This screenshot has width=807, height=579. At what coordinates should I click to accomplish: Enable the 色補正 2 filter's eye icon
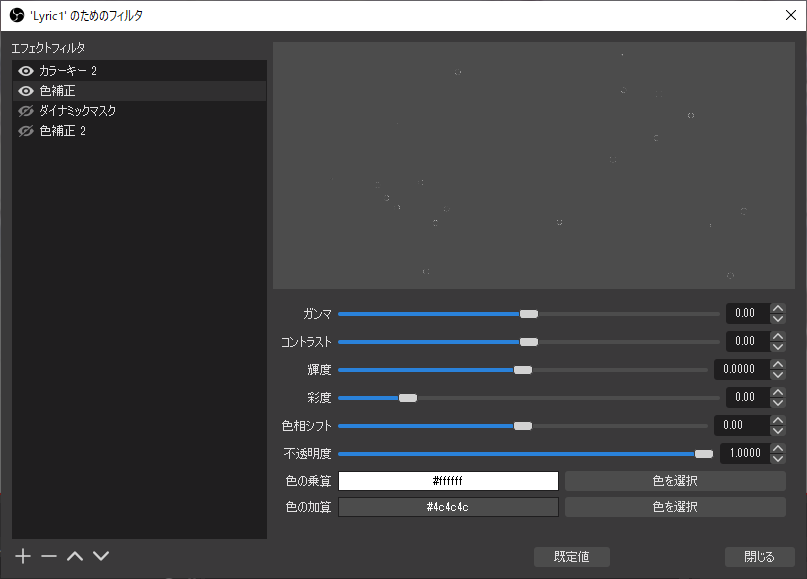click(26, 131)
